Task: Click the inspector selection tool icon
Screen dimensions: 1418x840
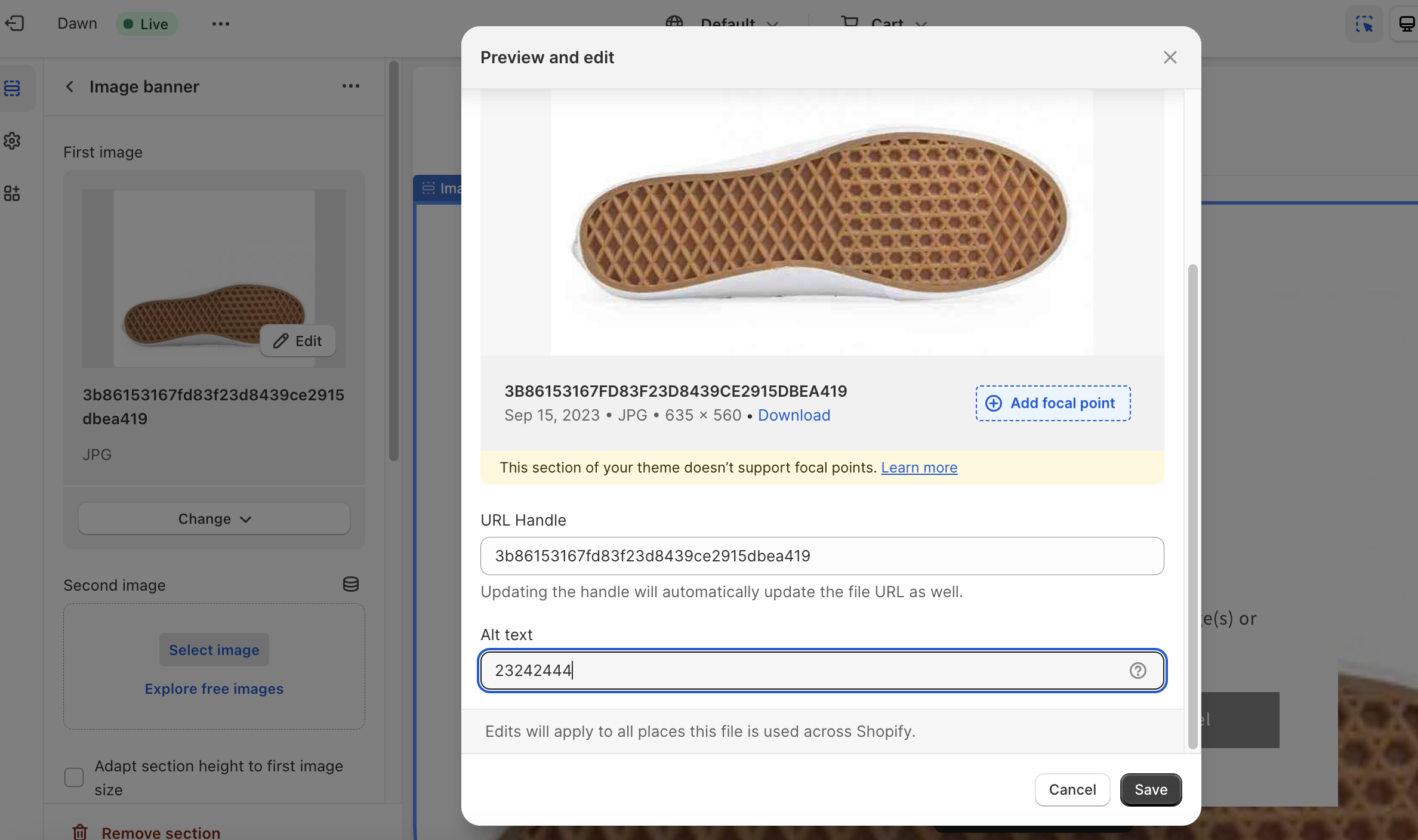Action: pos(1364,24)
